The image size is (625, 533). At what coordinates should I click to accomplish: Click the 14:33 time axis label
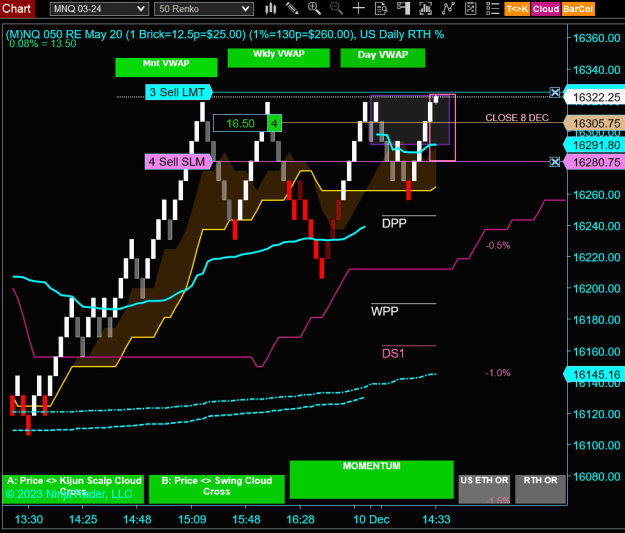436,519
